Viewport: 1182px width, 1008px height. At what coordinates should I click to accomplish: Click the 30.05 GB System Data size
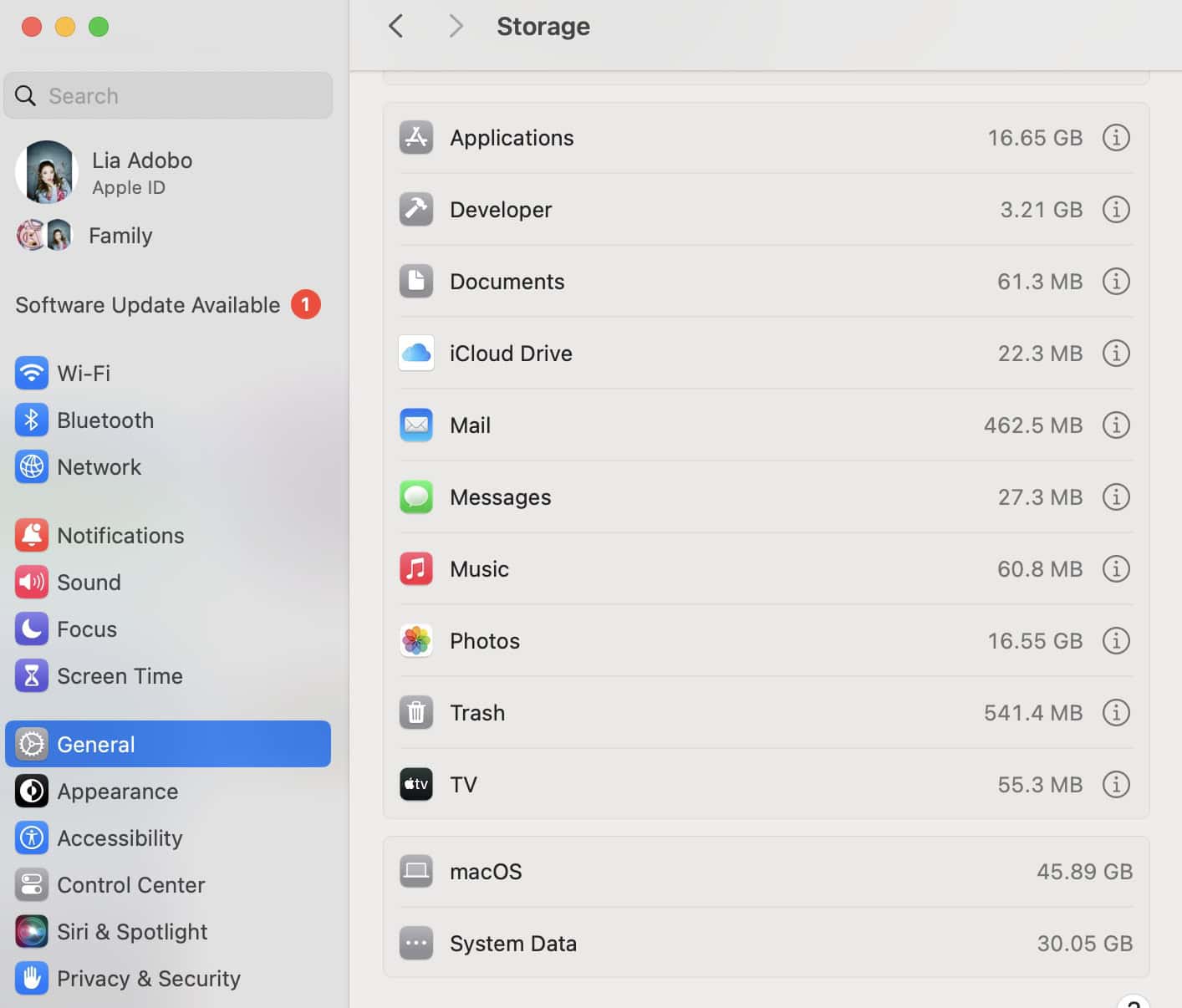1085,944
